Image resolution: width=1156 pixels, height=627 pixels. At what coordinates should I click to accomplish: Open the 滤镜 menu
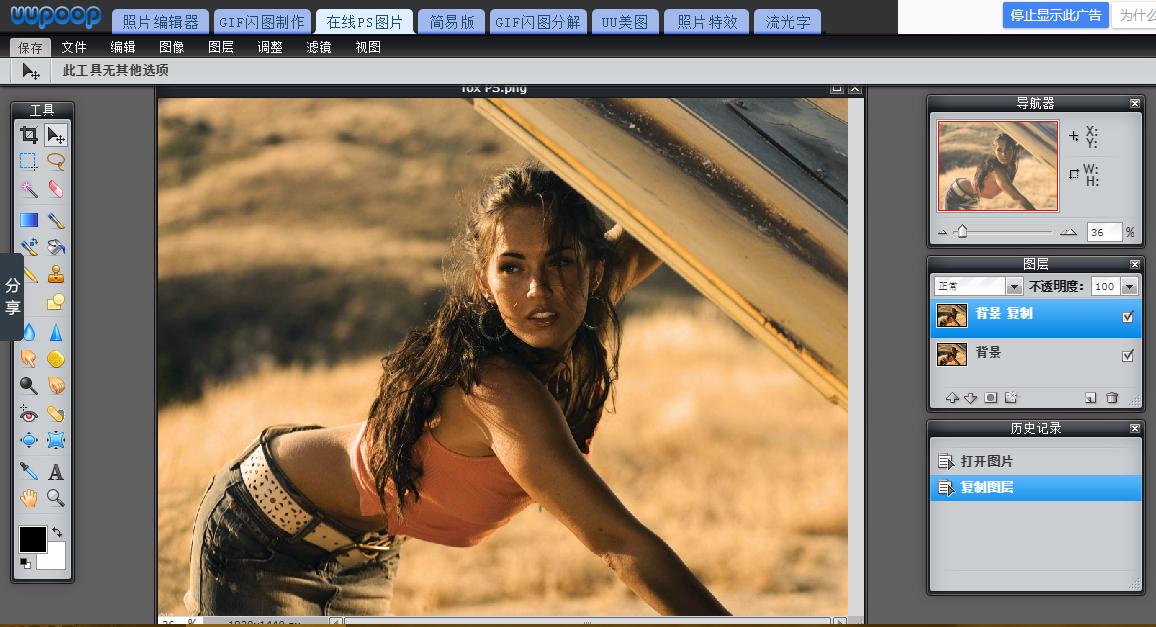pyautogui.click(x=319, y=47)
